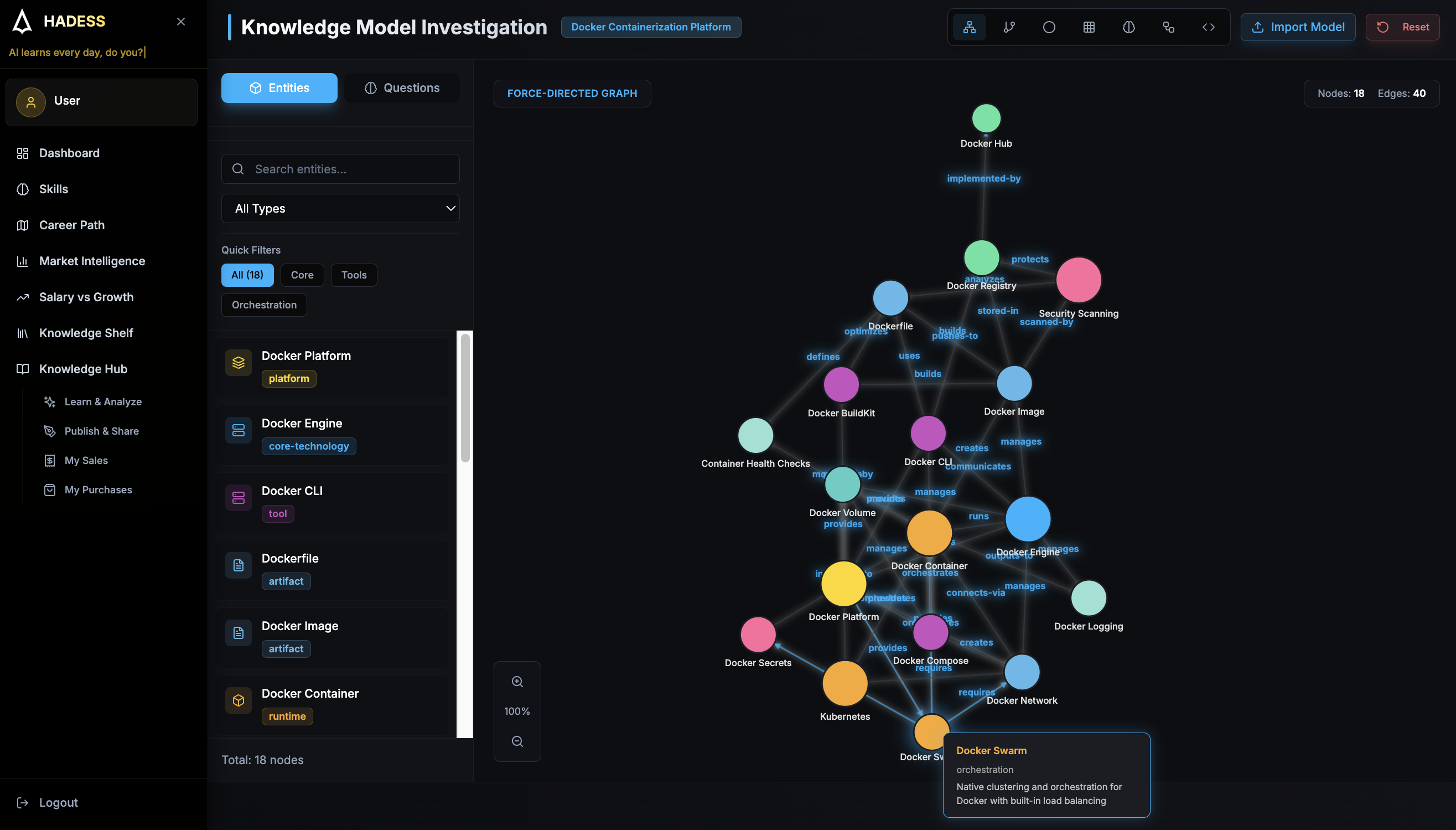
Task: Switch to the git-branch tree view icon
Action: pyautogui.click(x=1009, y=27)
